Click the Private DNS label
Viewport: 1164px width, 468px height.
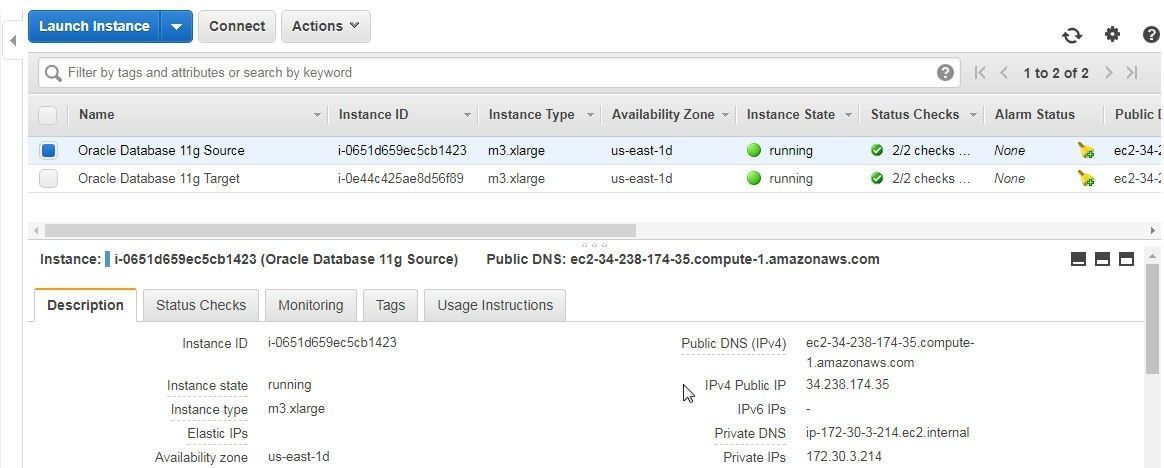pos(750,434)
